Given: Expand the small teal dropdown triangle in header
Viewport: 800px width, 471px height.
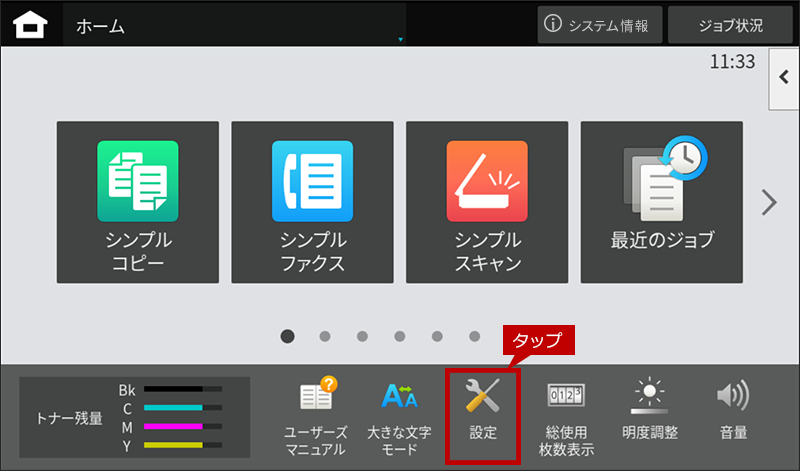Looking at the screenshot, I should tap(400, 40).
